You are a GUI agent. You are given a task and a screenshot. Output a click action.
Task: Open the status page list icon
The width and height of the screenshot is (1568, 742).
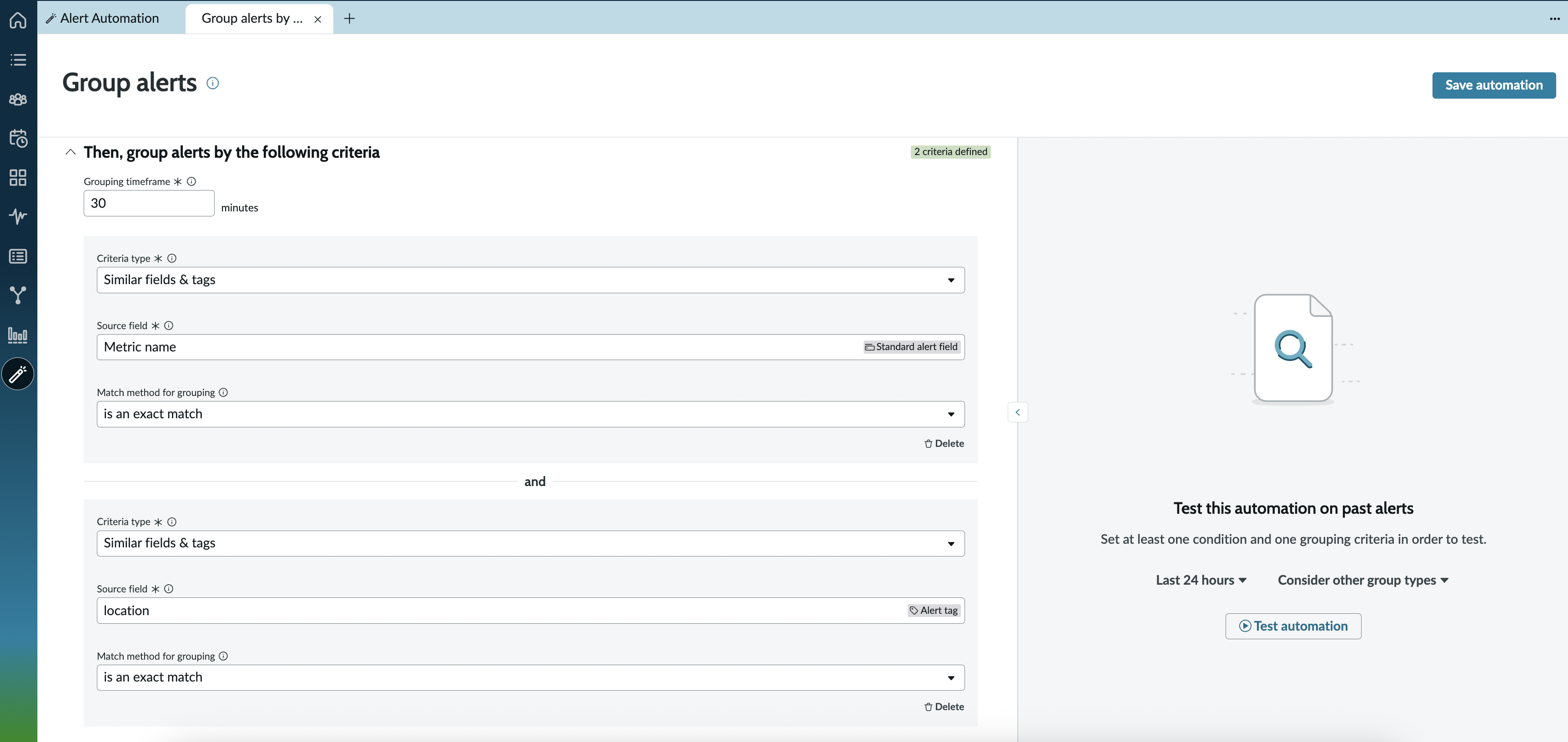18,256
